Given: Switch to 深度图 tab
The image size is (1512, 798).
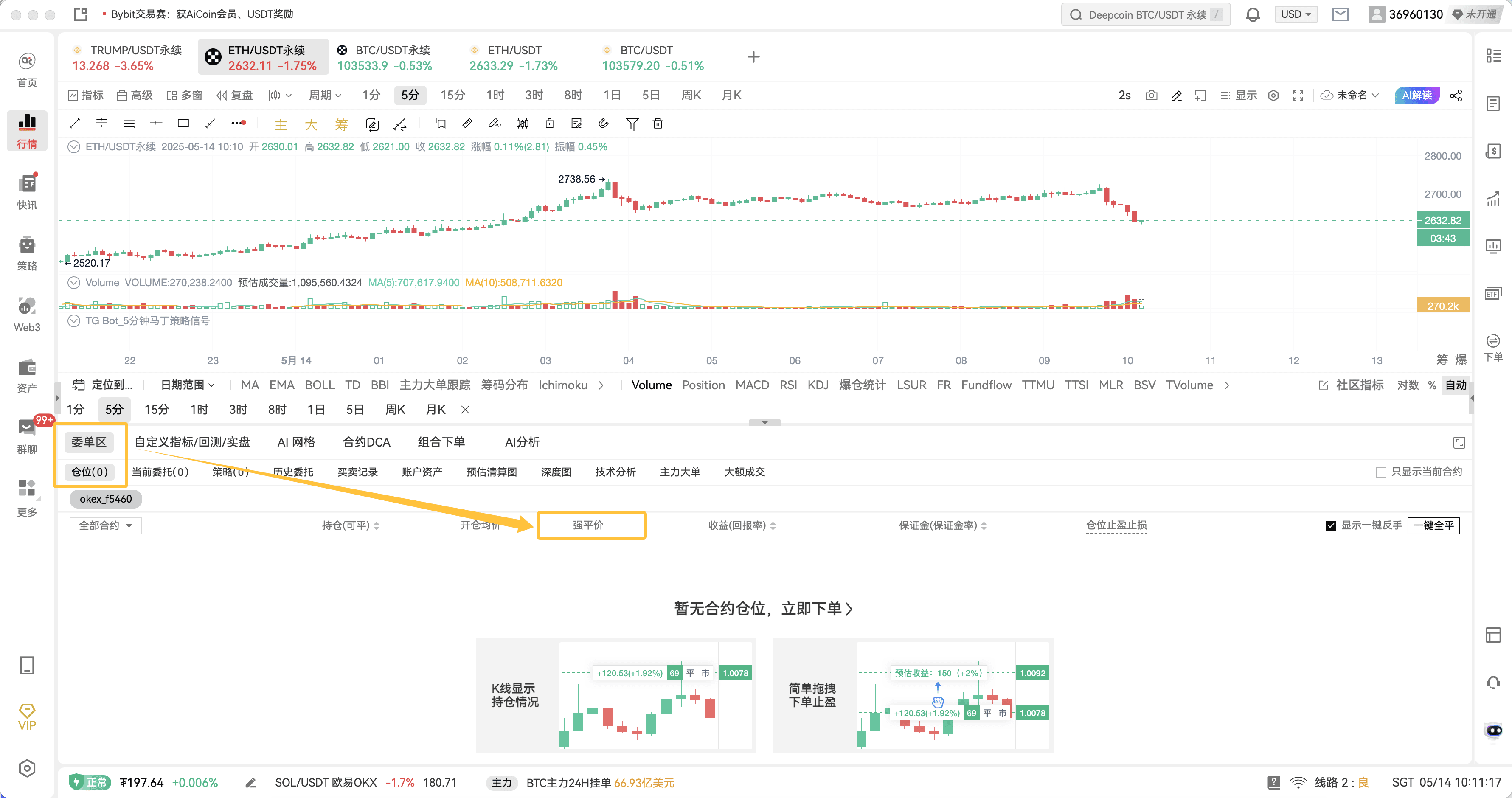Looking at the screenshot, I should pyautogui.click(x=556, y=472).
